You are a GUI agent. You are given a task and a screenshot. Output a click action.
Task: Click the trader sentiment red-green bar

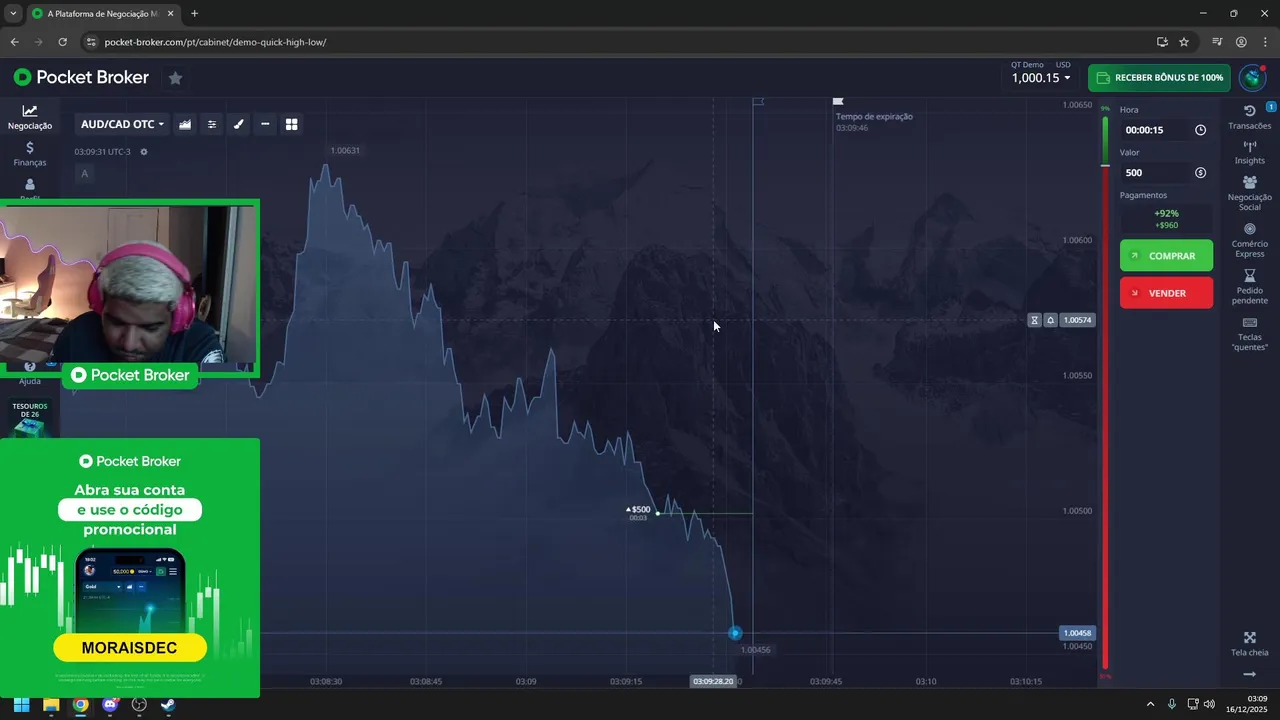coord(1105,392)
